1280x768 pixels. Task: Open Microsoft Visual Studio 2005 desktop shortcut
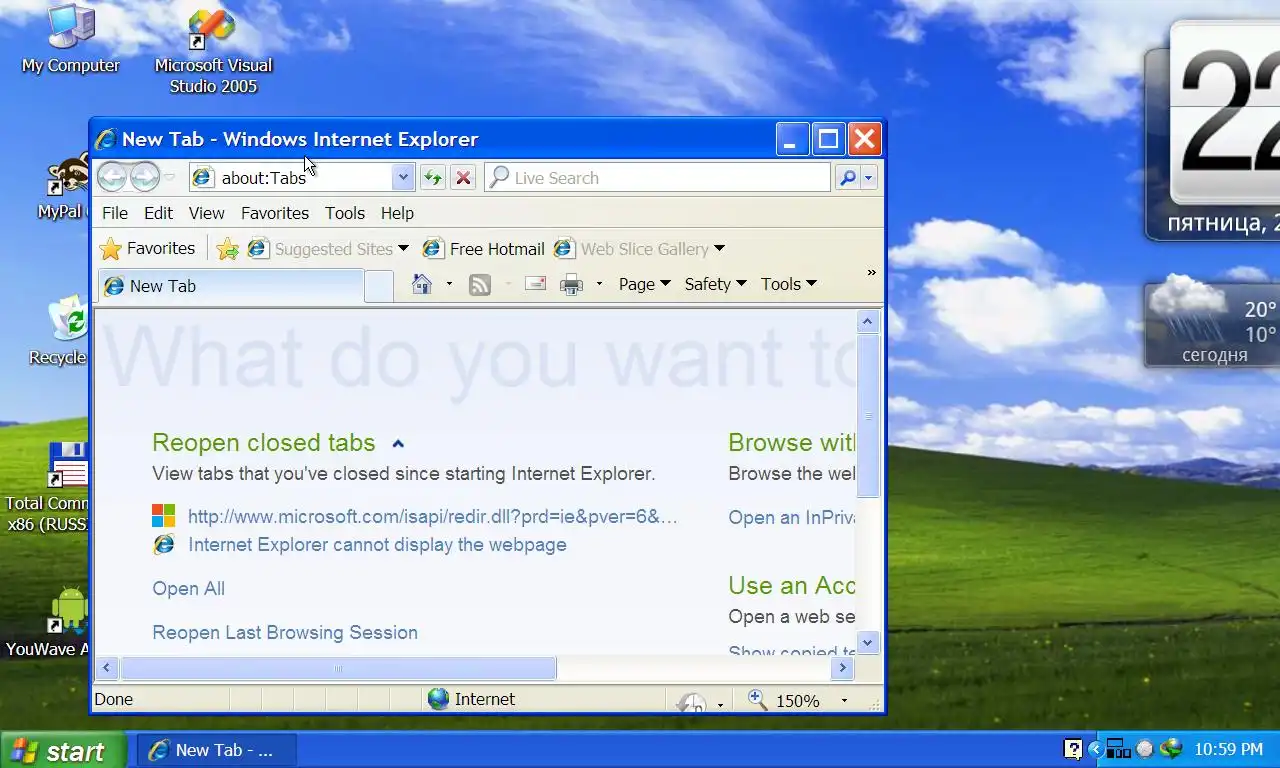click(x=213, y=50)
